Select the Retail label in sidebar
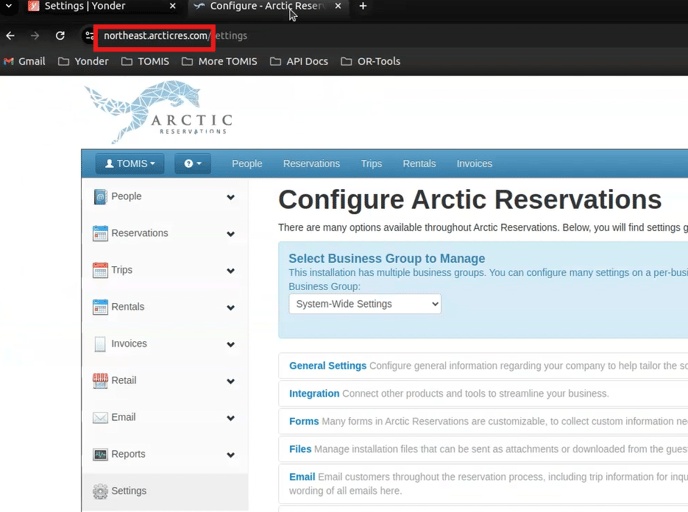Viewport: 688px width, 512px height. pyautogui.click(x=124, y=380)
